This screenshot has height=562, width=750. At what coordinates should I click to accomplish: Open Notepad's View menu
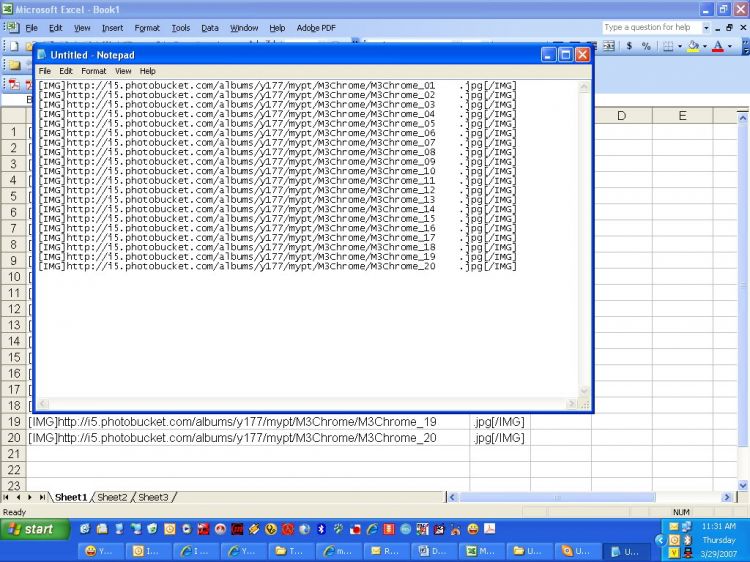tap(123, 71)
